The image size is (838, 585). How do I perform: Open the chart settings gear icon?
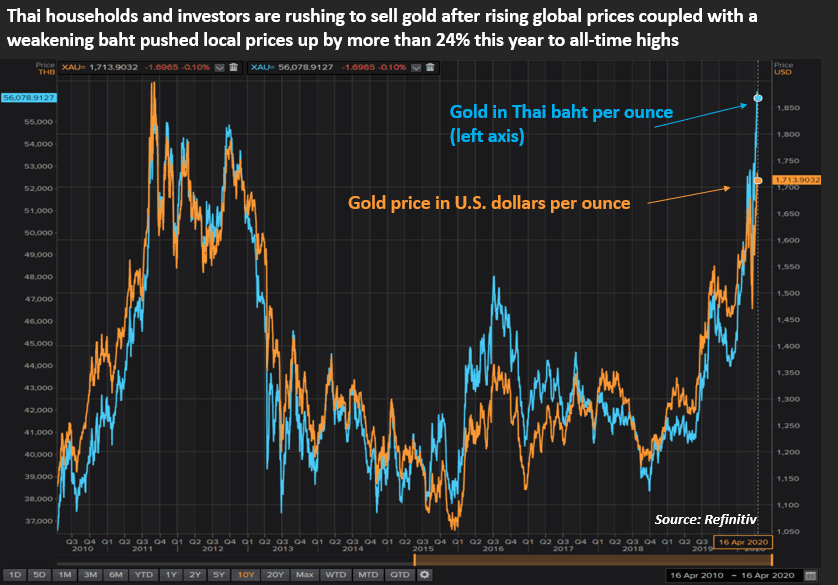(x=425, y=575)
